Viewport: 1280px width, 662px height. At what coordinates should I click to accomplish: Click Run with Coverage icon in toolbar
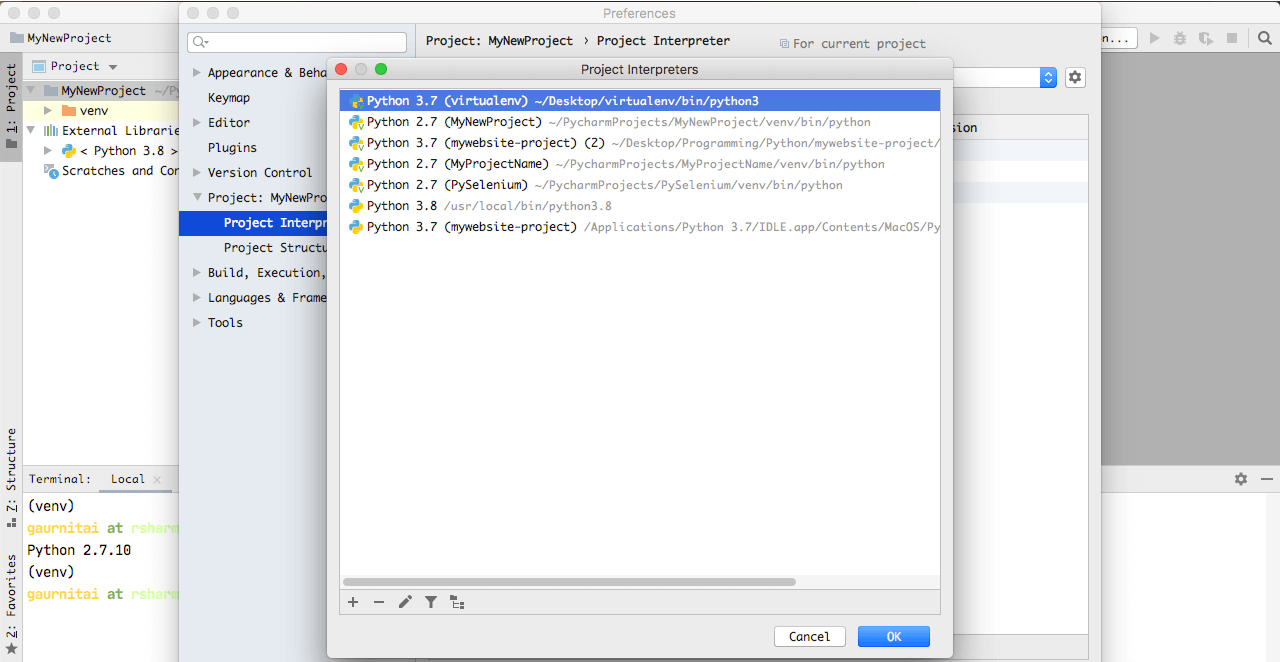point(1206,38)
